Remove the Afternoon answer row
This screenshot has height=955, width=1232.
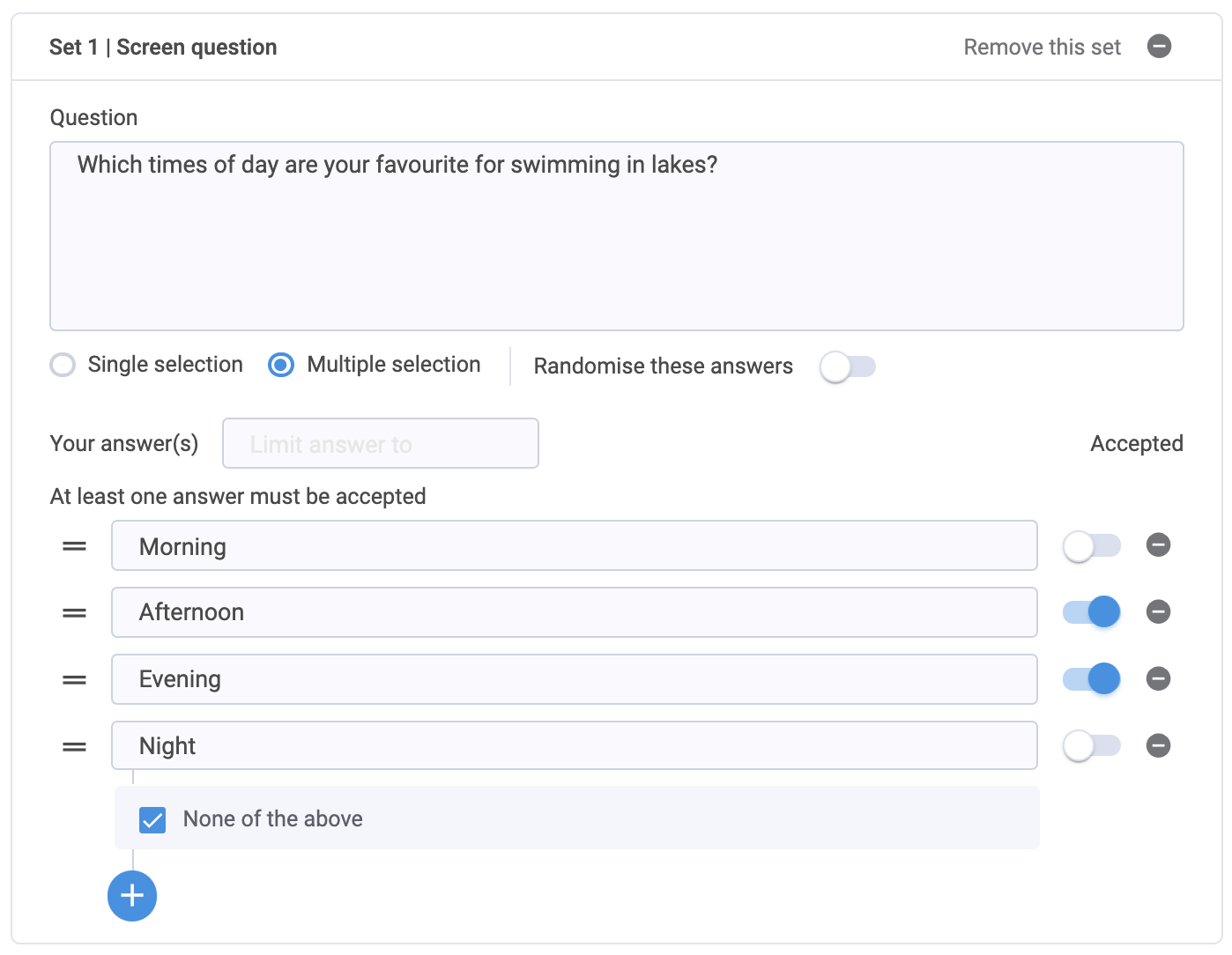pyautogui.click(x=1158, y=611)
